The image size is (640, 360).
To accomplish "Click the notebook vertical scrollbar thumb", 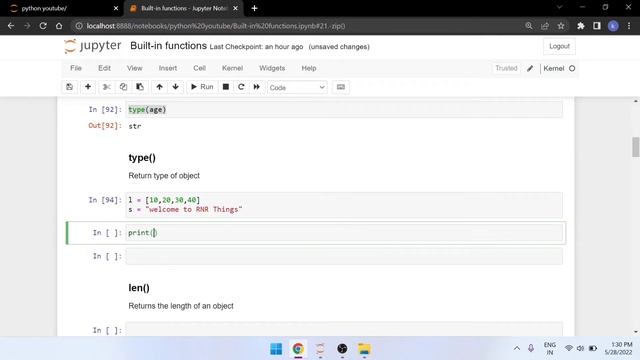I will click(x=636, y=147).
